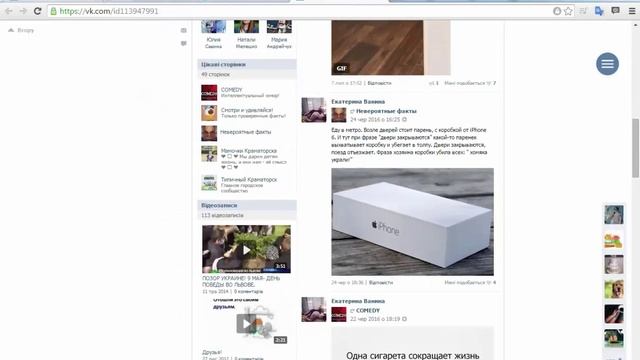Open 'Невероятные факты' sidebar page
Screen dimensions: 640x360
(x=245, y=132)
